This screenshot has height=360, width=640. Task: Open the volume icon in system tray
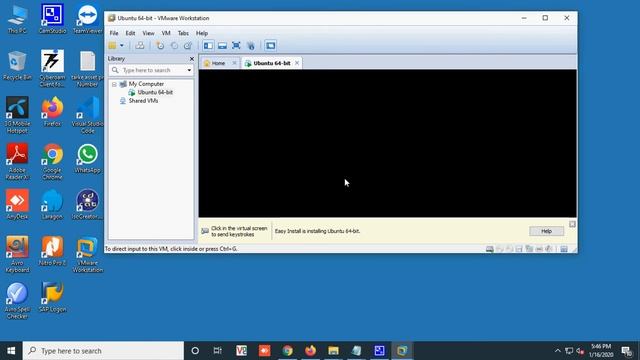[x=580, y=351]
